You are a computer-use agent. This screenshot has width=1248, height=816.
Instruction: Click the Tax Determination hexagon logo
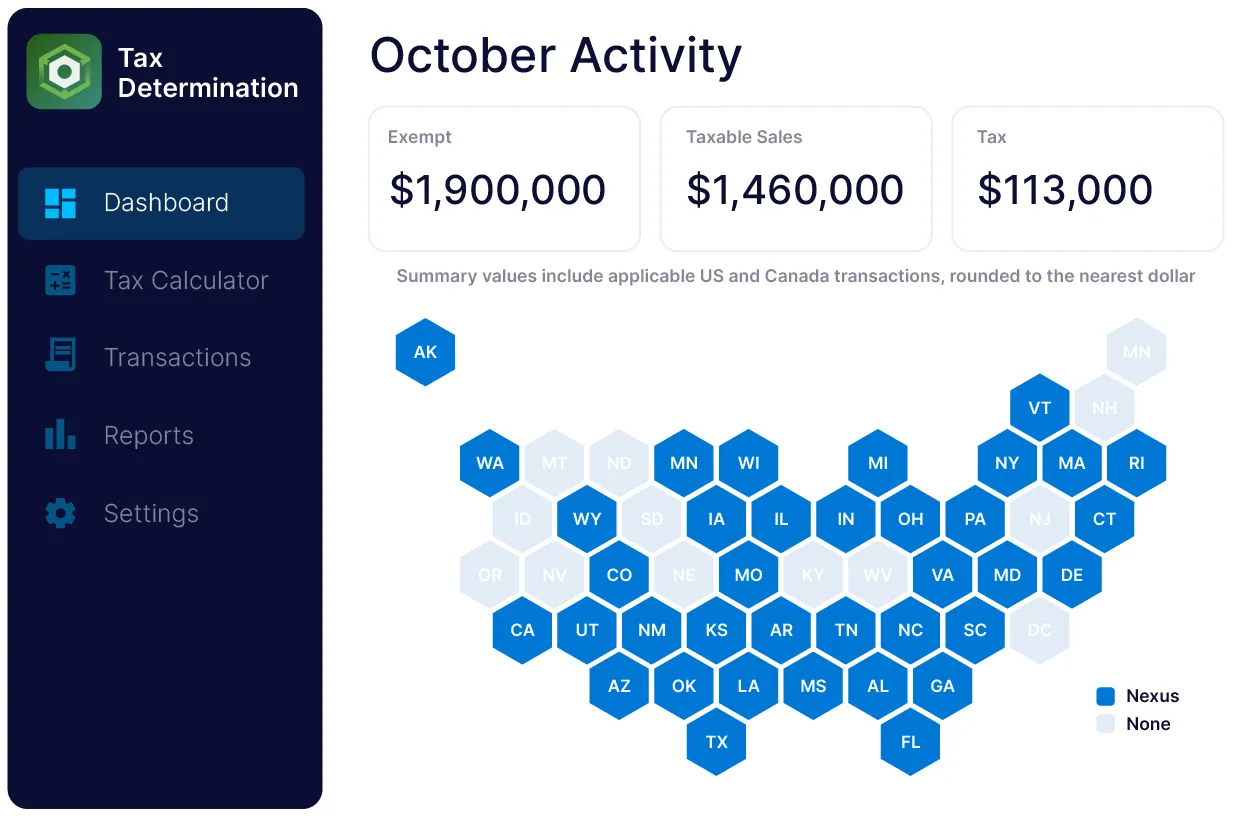64,72
